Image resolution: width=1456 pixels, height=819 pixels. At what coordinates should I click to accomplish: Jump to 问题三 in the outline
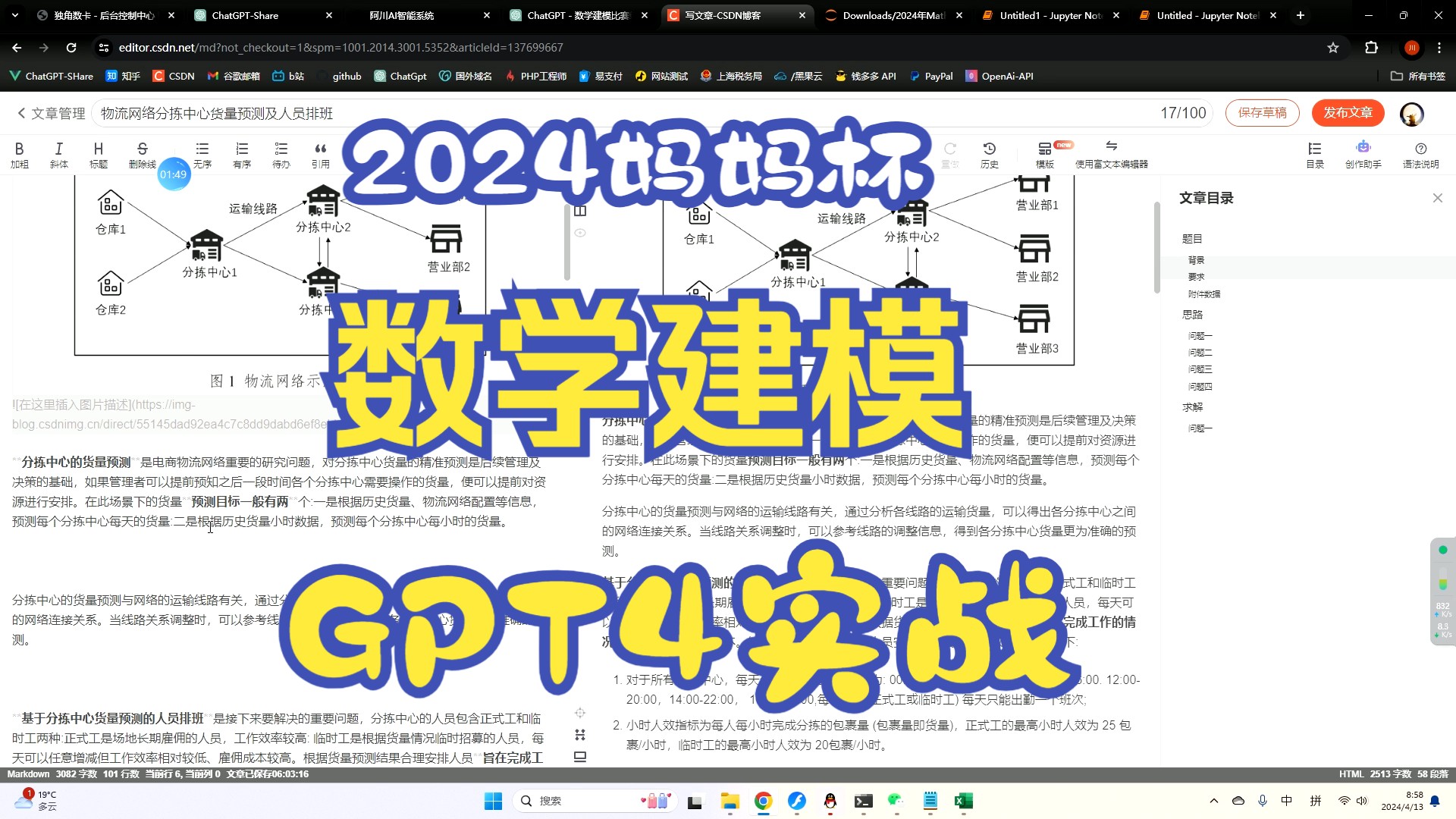pyautogui.click(x=1200, y=369)
